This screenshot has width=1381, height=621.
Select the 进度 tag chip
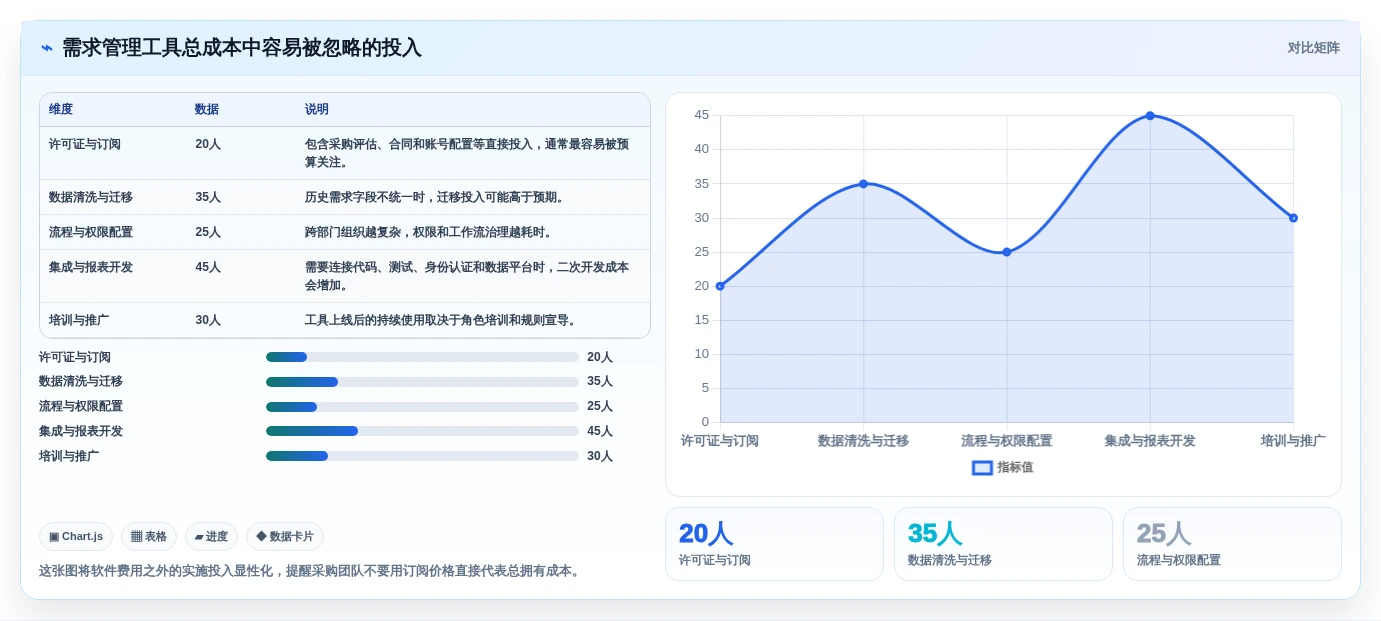tap(211, 536)
